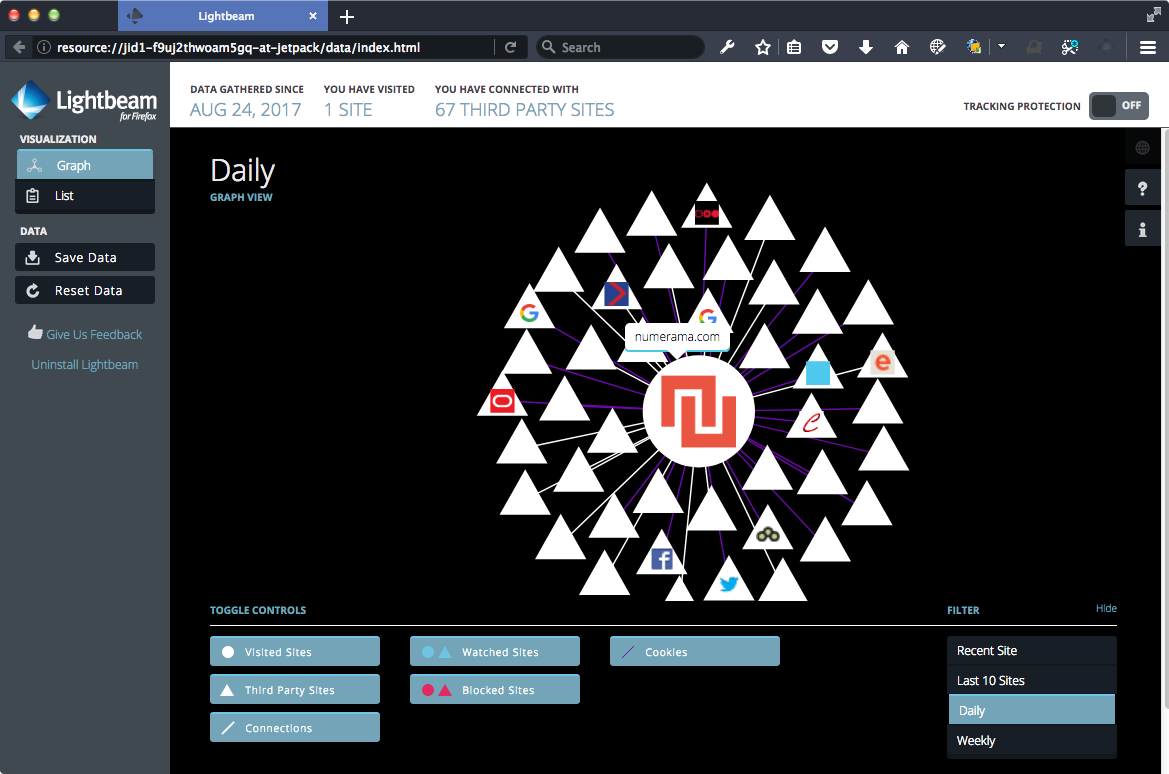Click the numerama.com tooltip label
1169x774 pixels.
(677, 337)
